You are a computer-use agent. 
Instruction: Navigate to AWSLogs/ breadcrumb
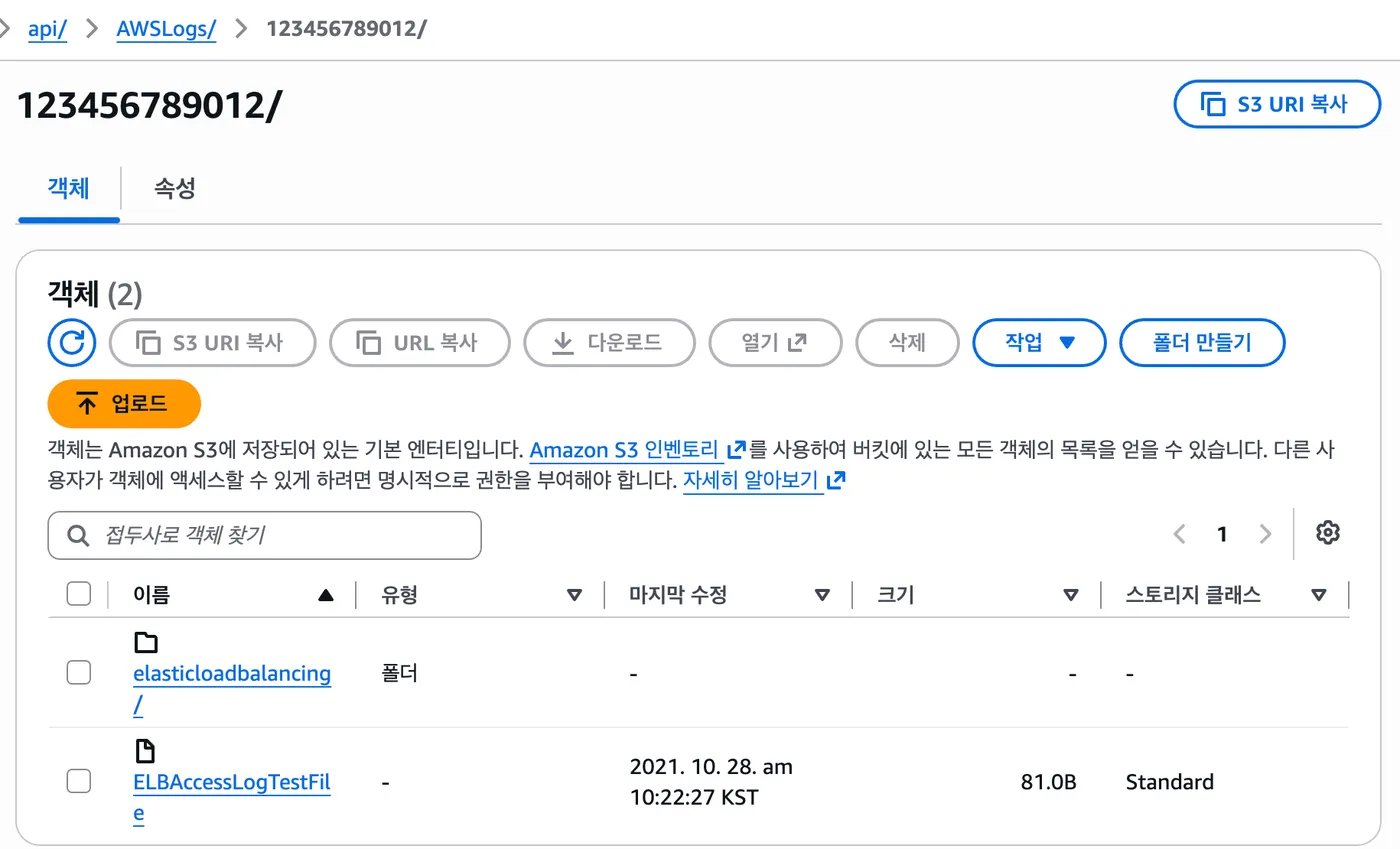166,28
